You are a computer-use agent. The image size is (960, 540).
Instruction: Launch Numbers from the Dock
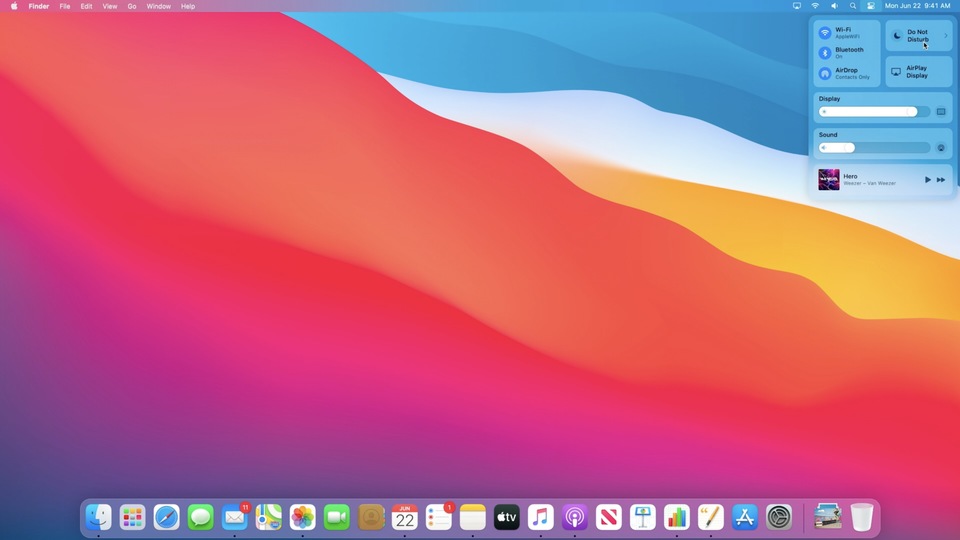[677, 517]
